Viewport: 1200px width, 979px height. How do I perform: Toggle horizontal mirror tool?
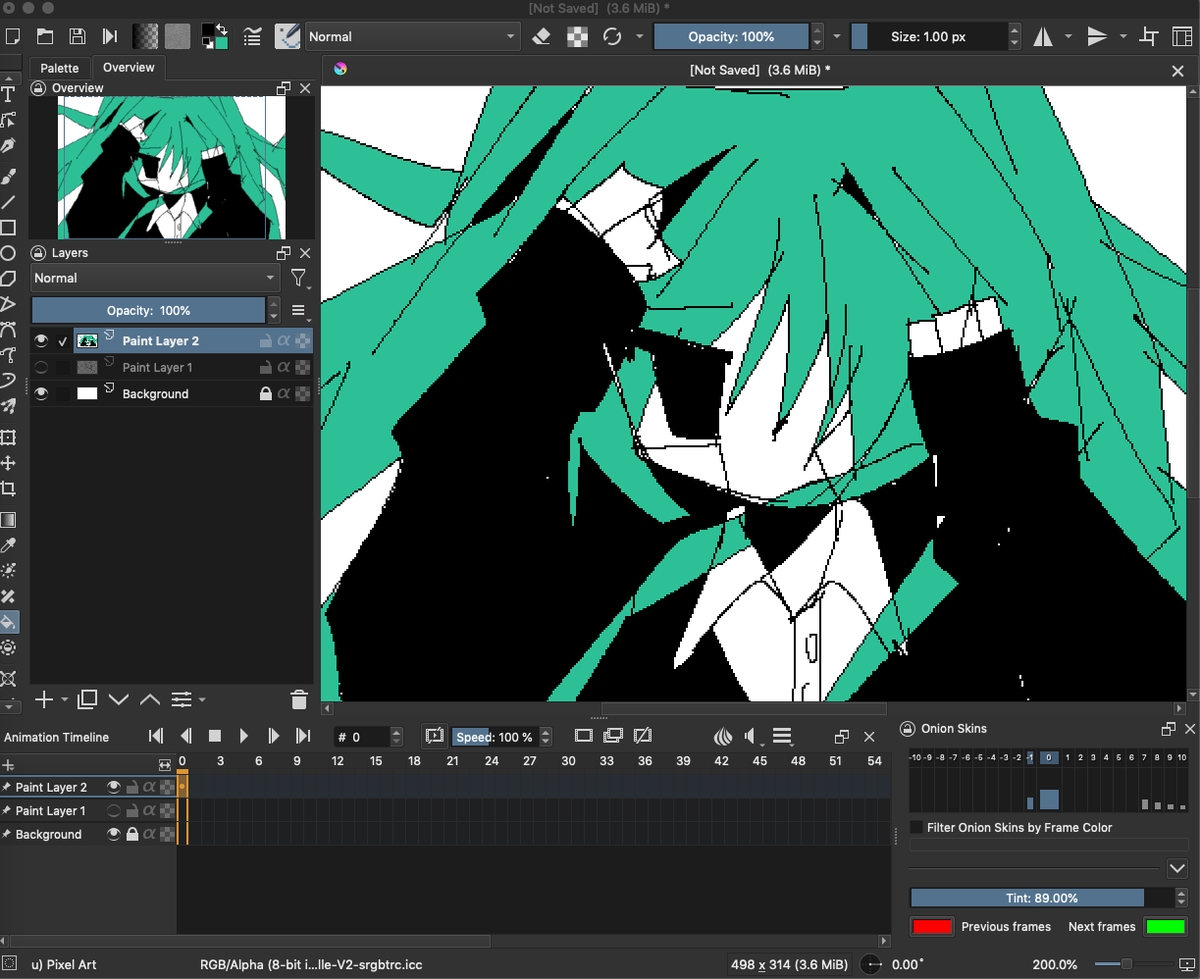1043,37
